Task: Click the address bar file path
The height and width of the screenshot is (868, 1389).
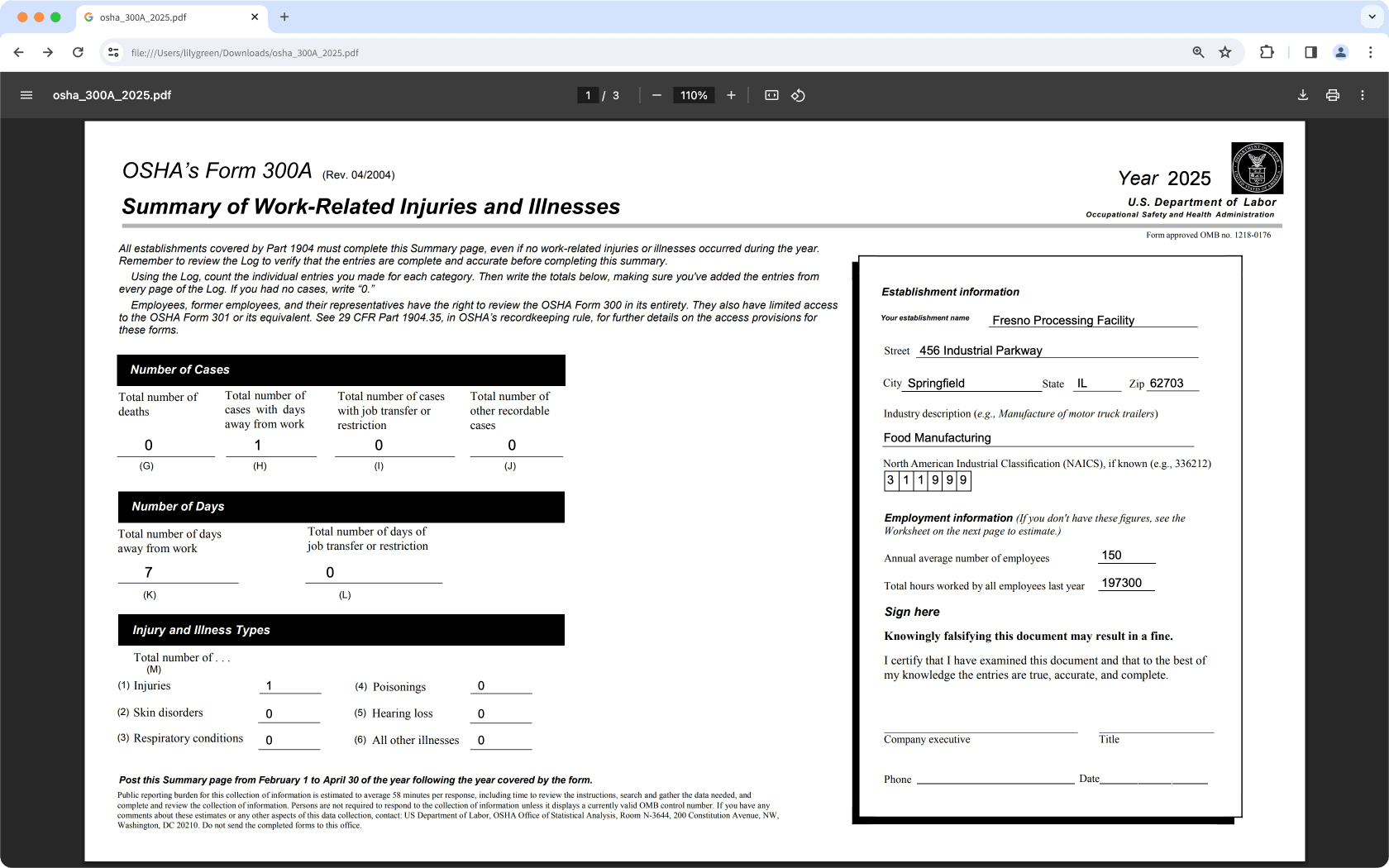Action: click(x=244, y=52)
